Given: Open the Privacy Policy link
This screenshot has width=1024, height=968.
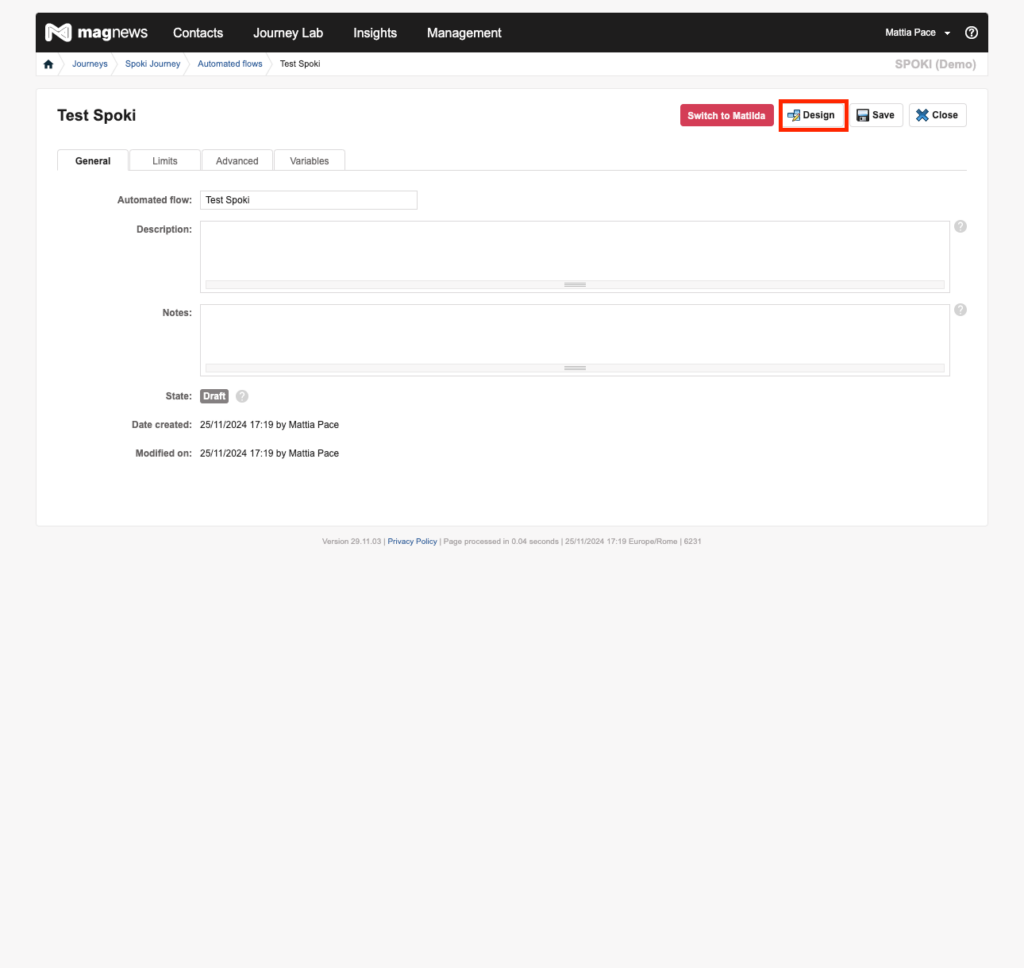Looking at the screenshot, I should [x=412, y=541].
